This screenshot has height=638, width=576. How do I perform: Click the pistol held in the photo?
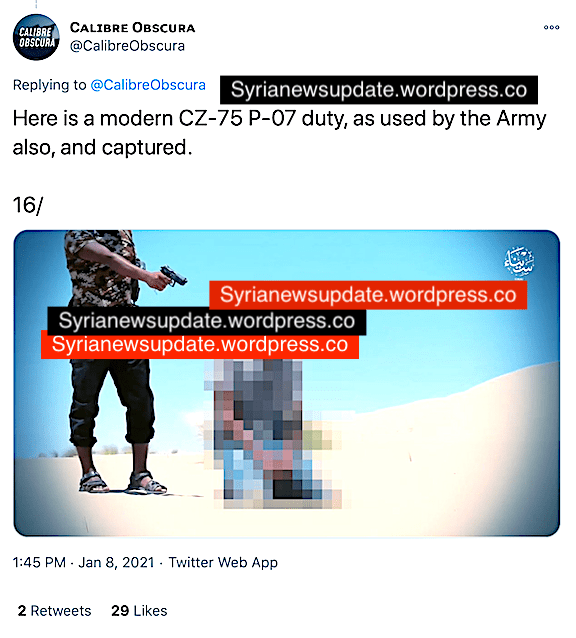173,276
